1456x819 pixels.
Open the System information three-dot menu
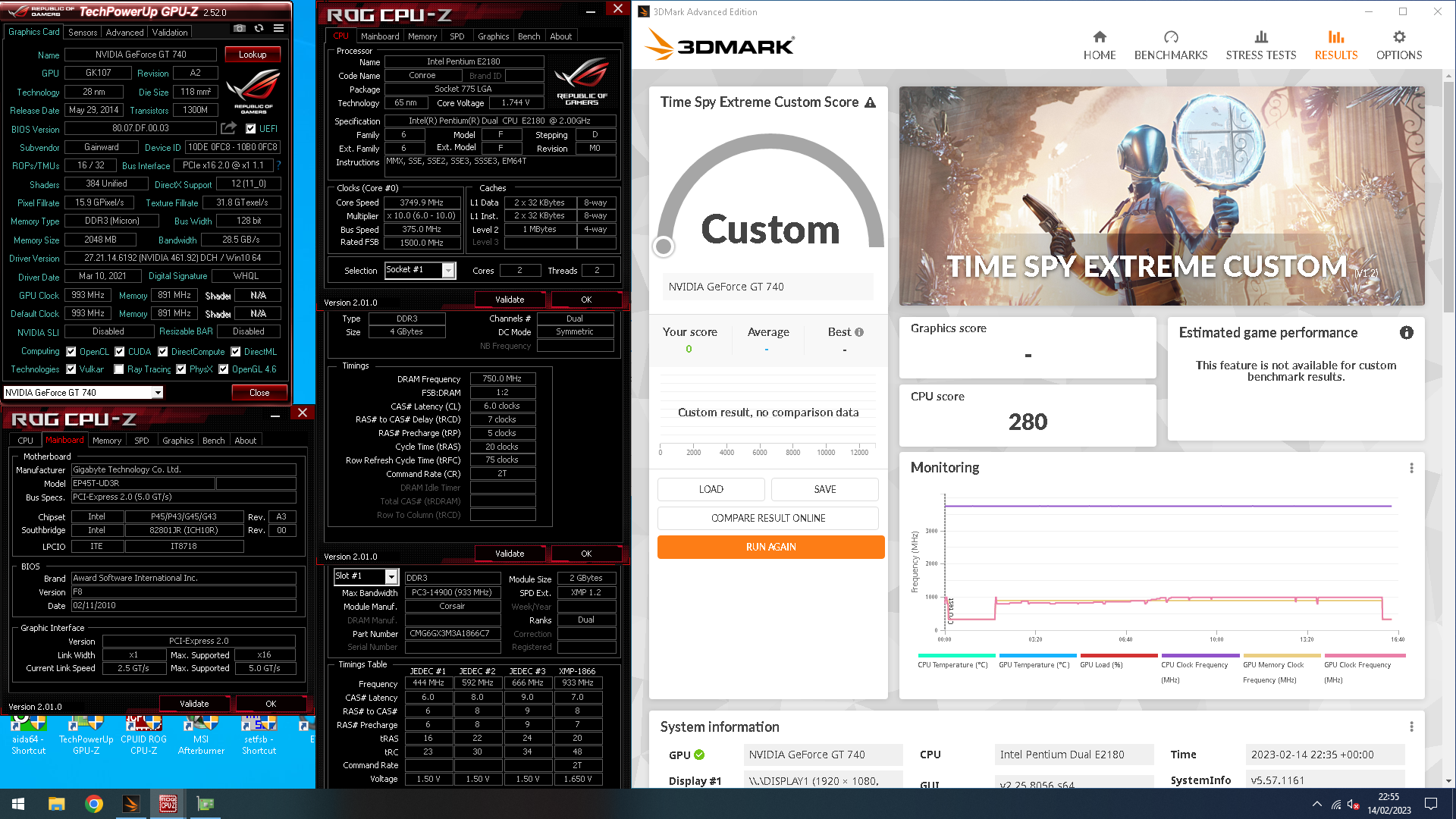click(1411, 727)
